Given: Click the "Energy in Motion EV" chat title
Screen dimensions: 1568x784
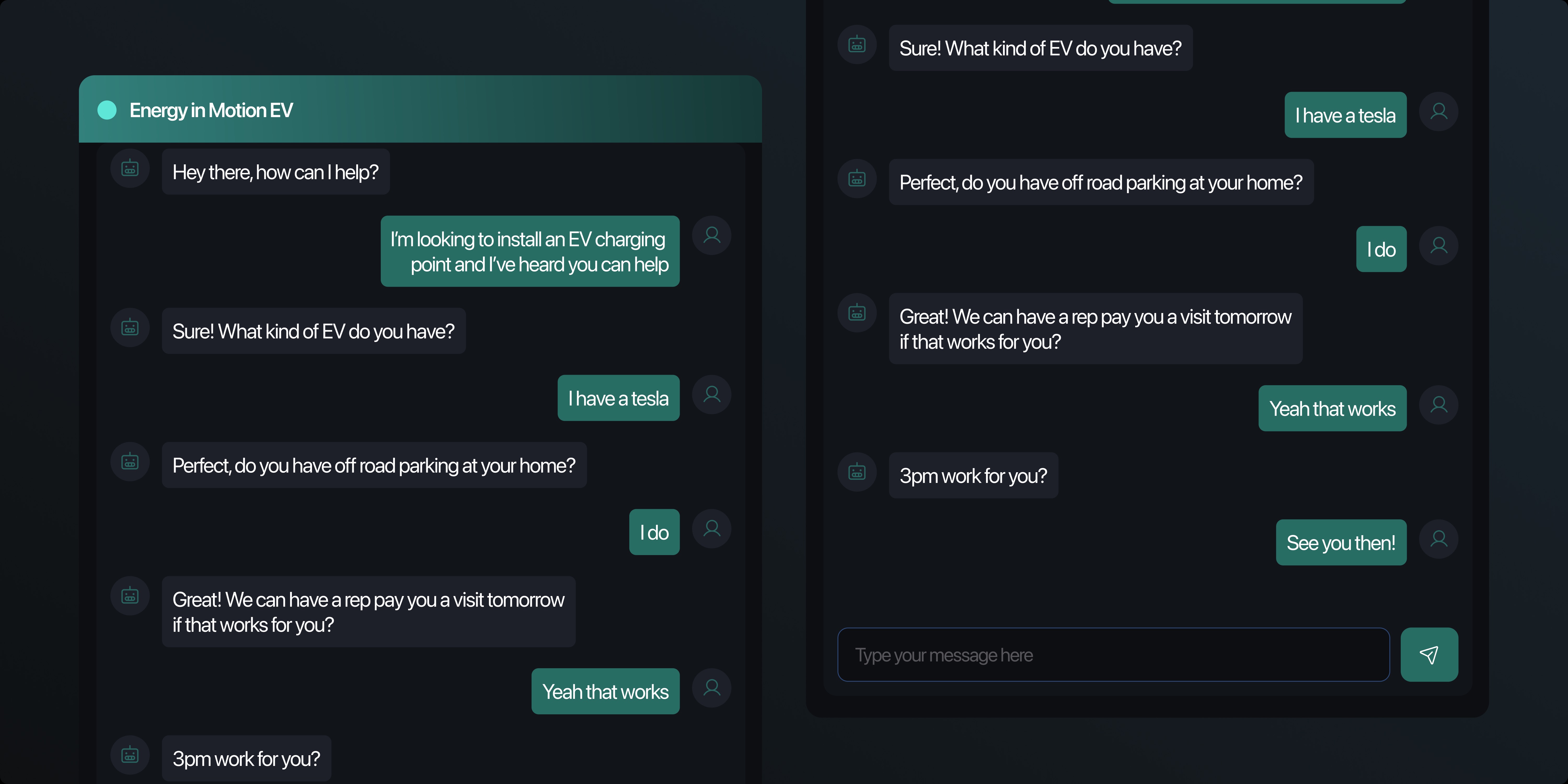Looking at the screenshot, I should [x=211, y=110].
